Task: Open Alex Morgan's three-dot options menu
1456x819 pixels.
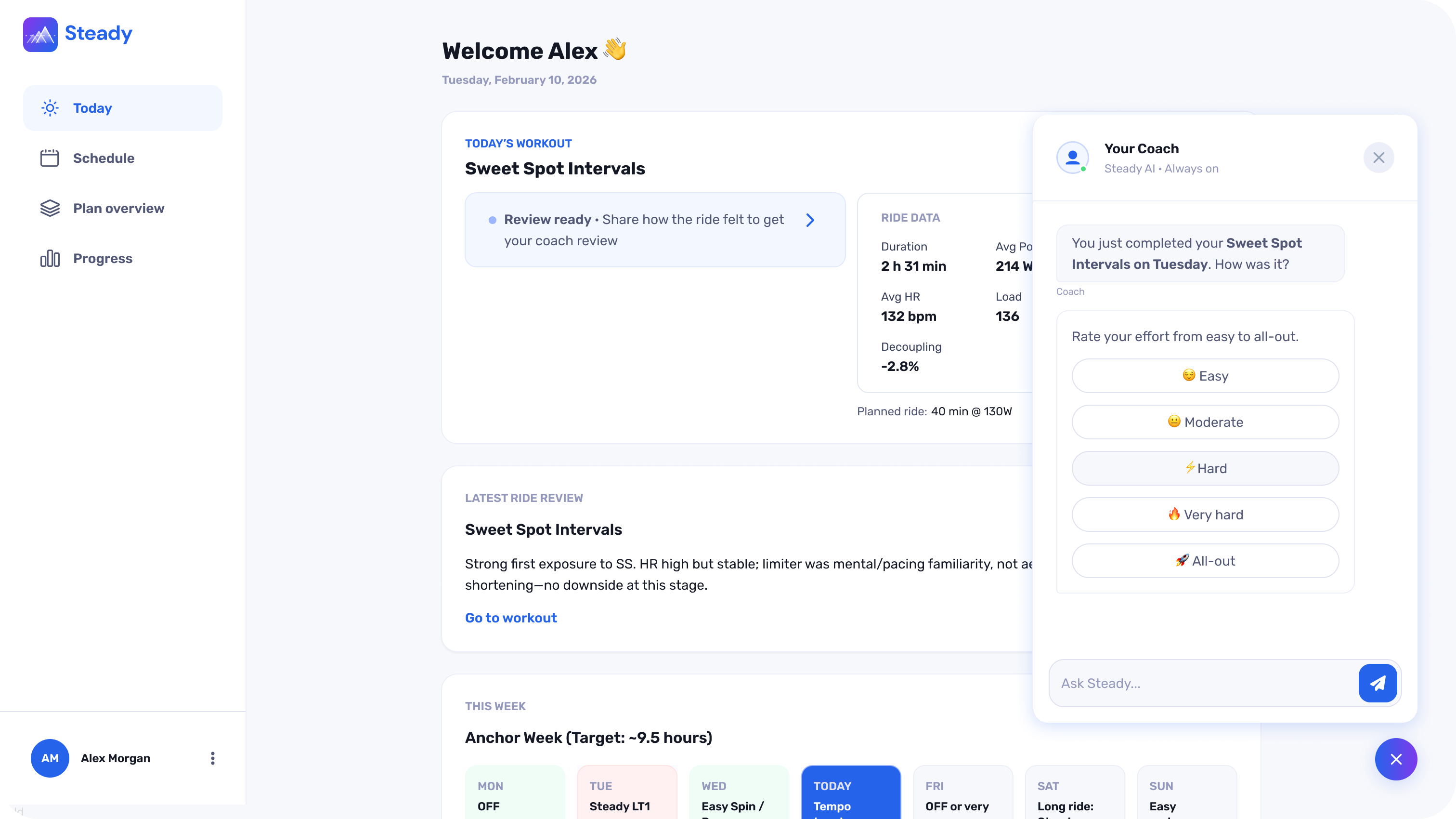Action: (212, 758)
